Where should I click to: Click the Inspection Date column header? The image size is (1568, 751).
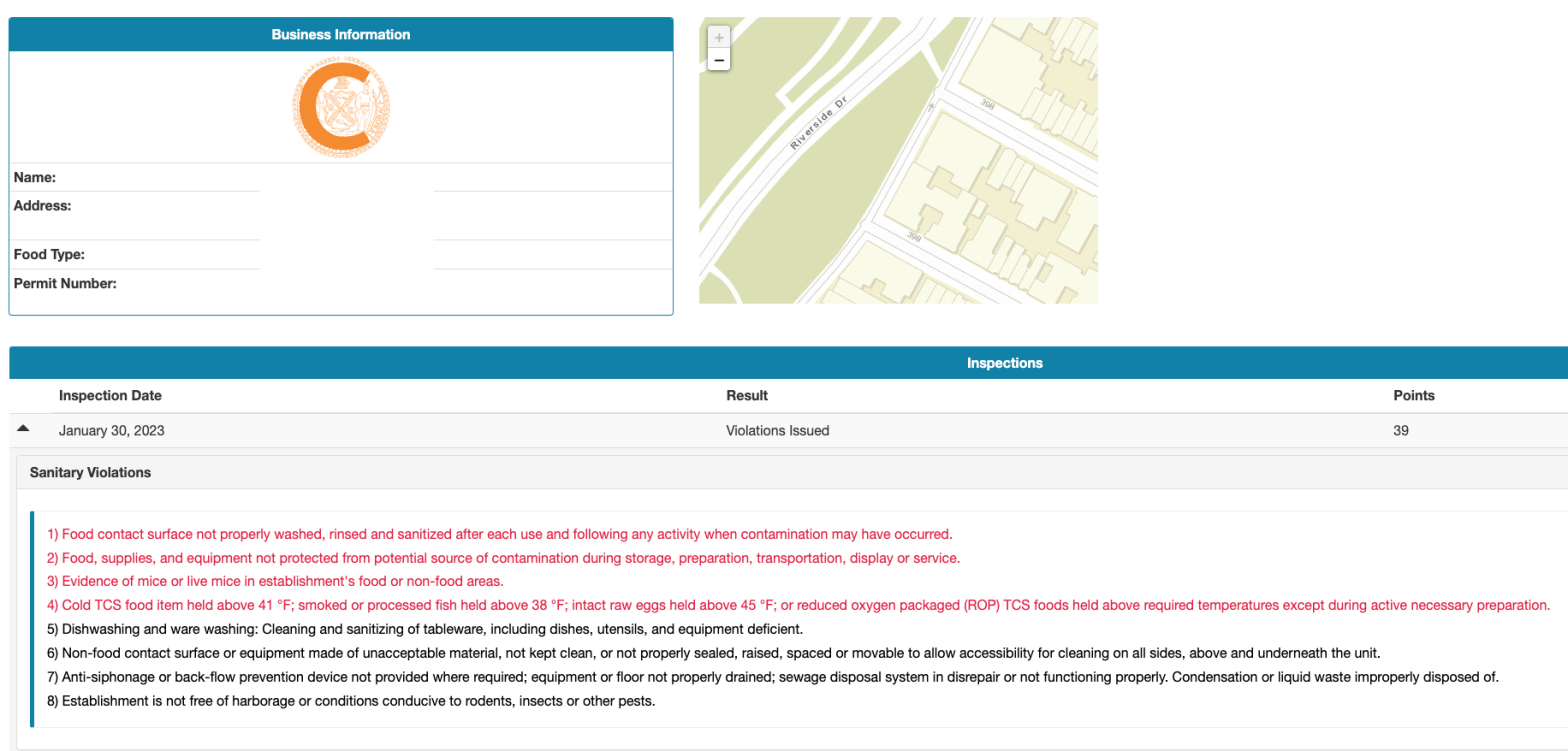tap(110, 396)
